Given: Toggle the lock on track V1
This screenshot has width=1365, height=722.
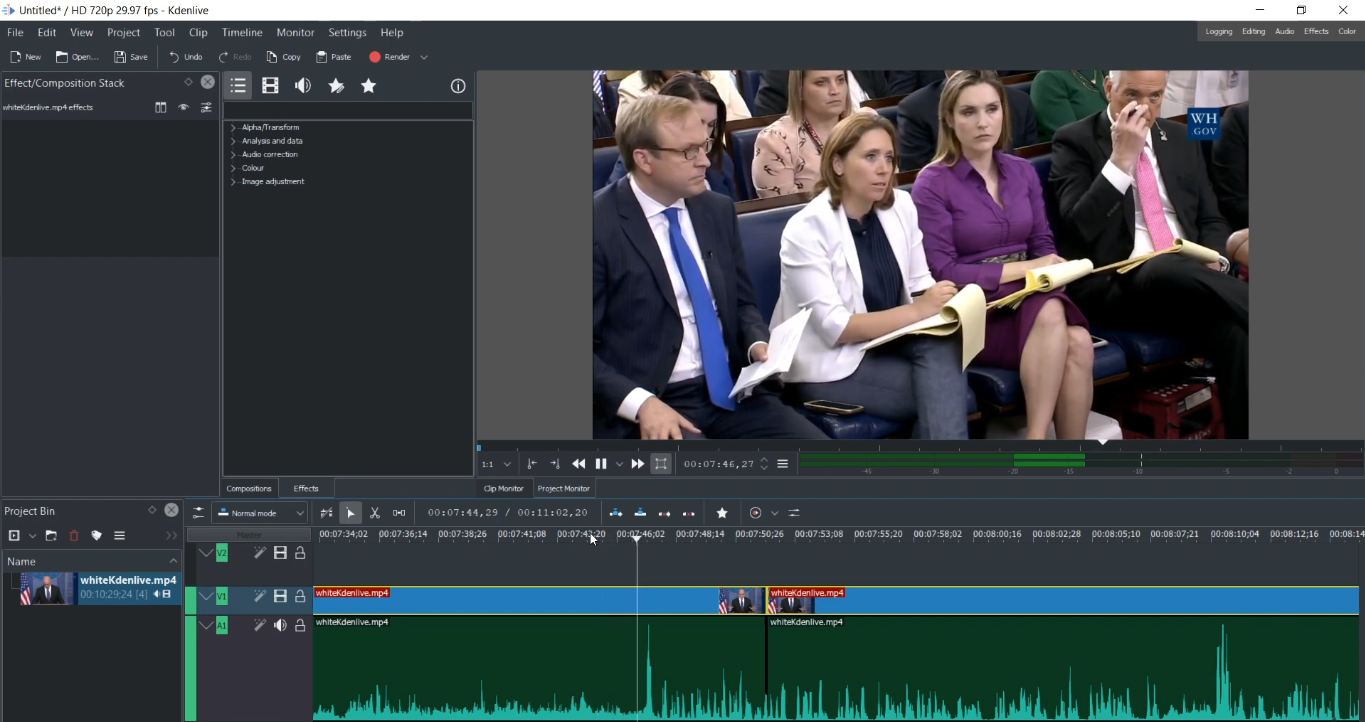Looking at the screenshot, I should click(299, 596).
